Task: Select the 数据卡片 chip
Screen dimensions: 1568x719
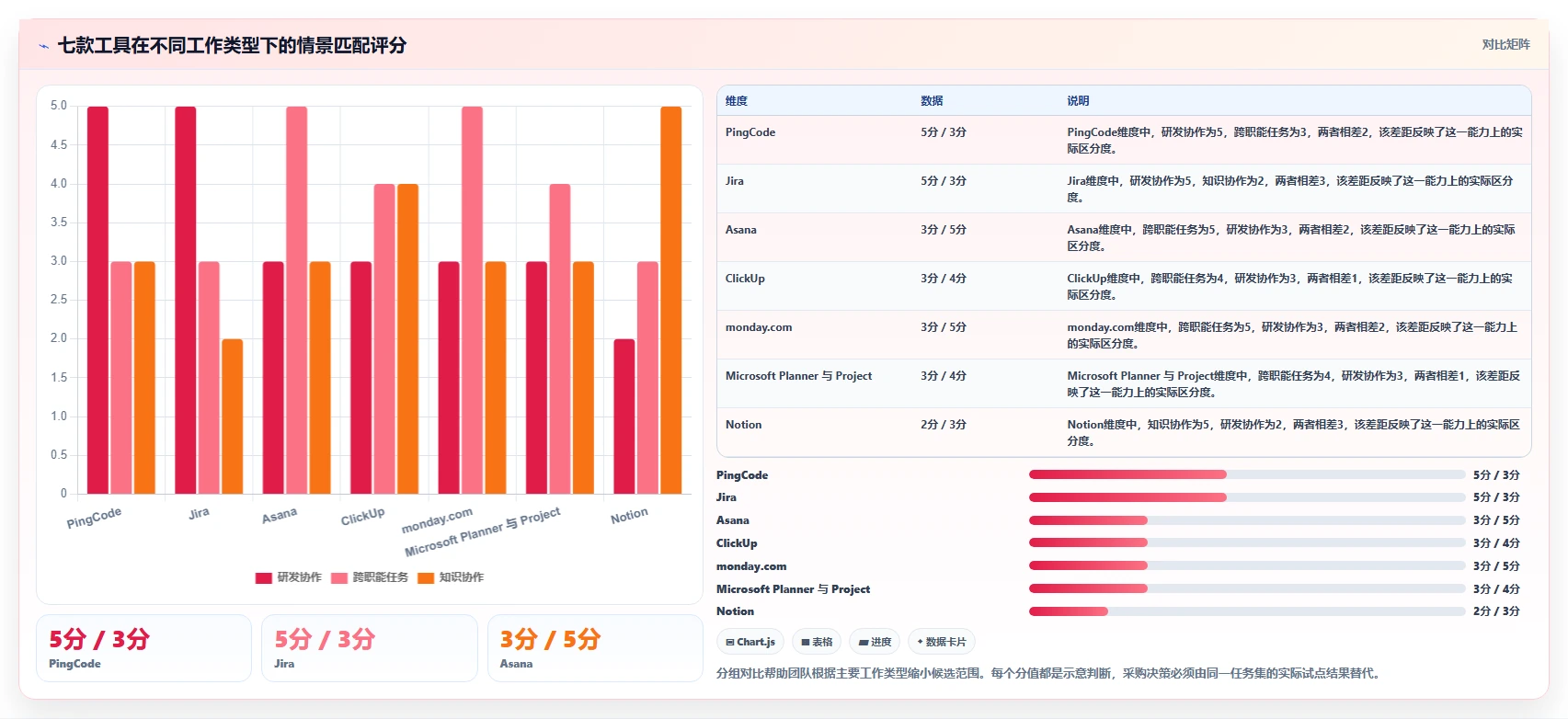Action: click(942, 642)
